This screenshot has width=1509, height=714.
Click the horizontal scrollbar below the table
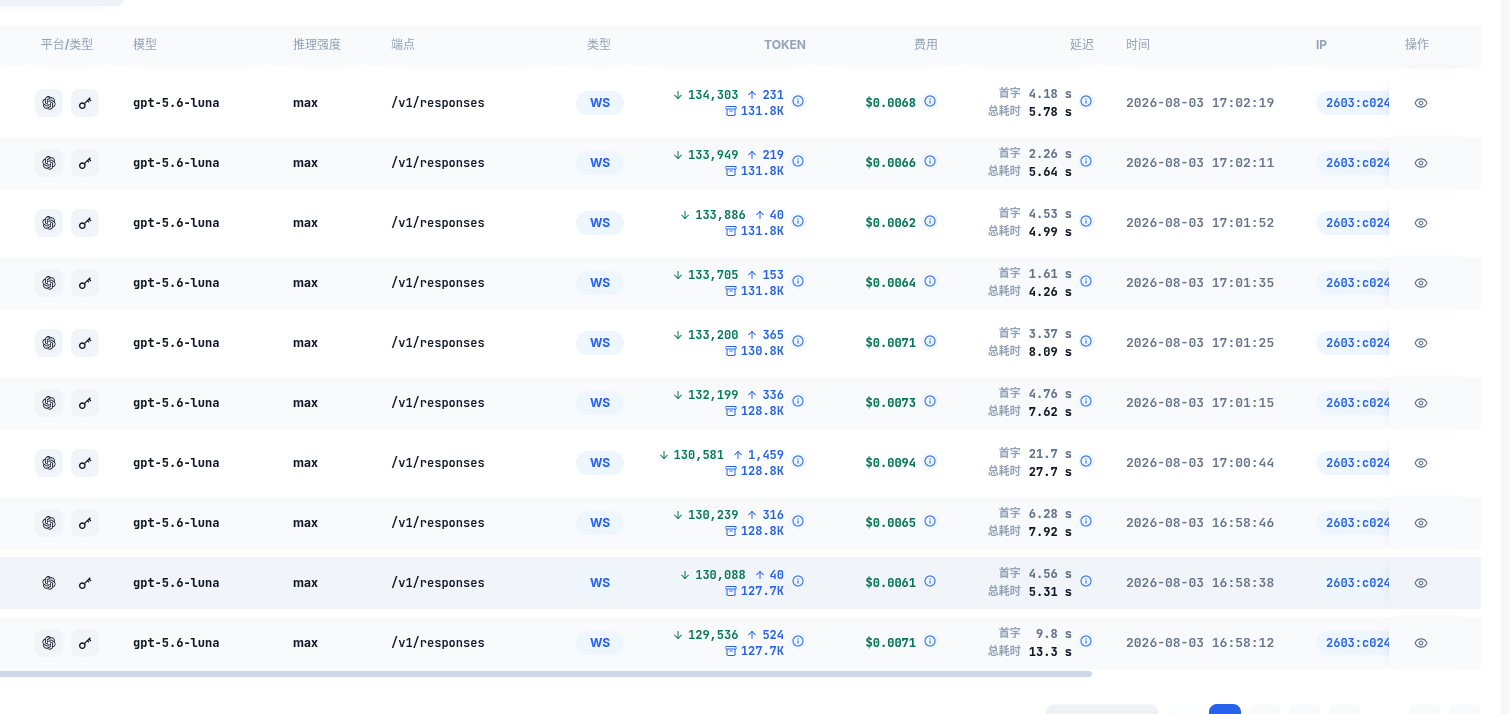546,674
